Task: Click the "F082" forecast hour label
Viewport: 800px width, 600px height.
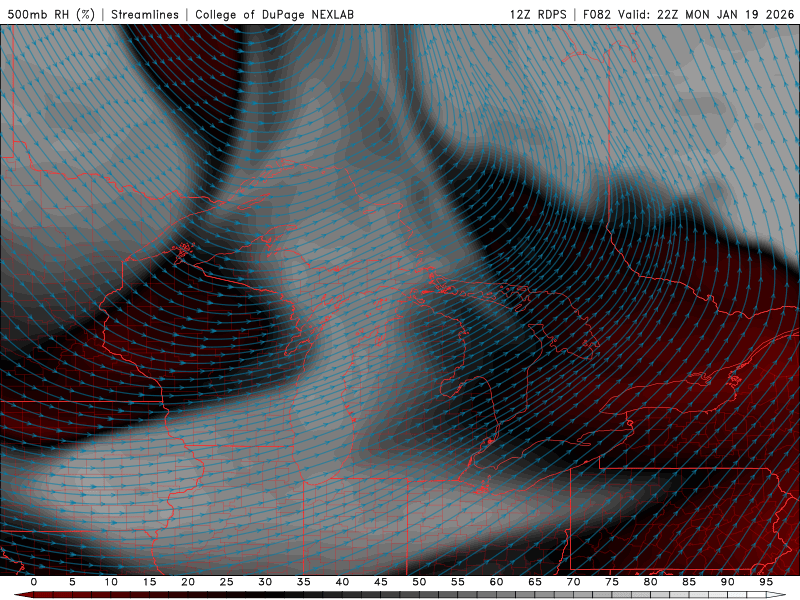Action: (596, 14)
